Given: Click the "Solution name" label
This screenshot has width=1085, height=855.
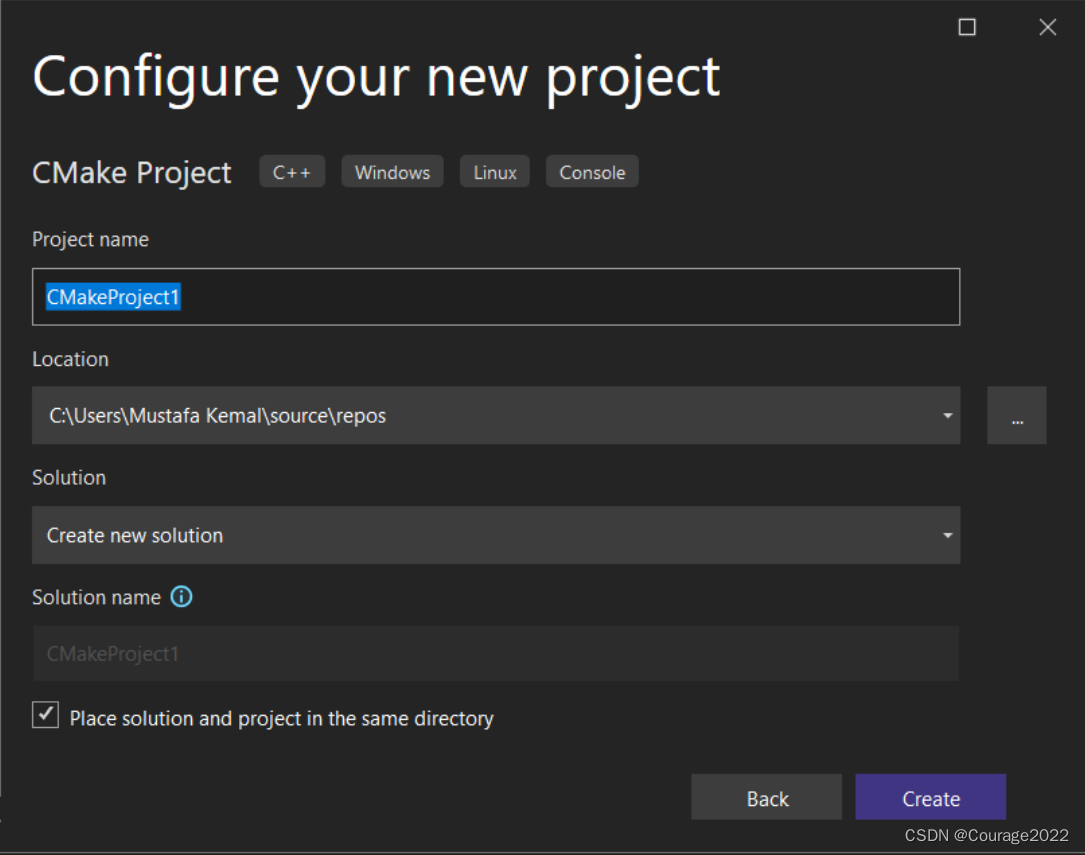Looking at the screenshot, I should (x=96, y=597).
